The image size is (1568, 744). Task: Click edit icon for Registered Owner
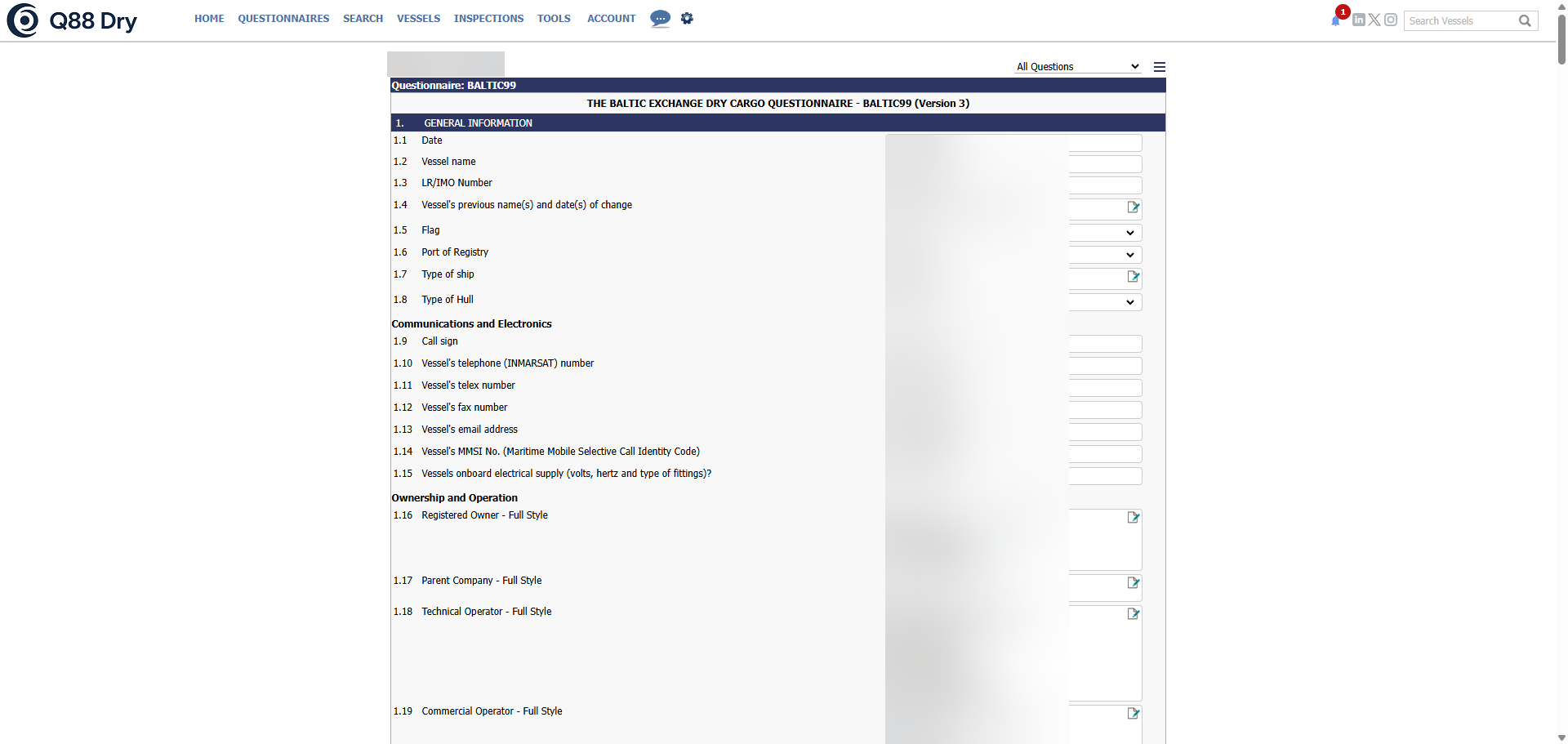1133,518
